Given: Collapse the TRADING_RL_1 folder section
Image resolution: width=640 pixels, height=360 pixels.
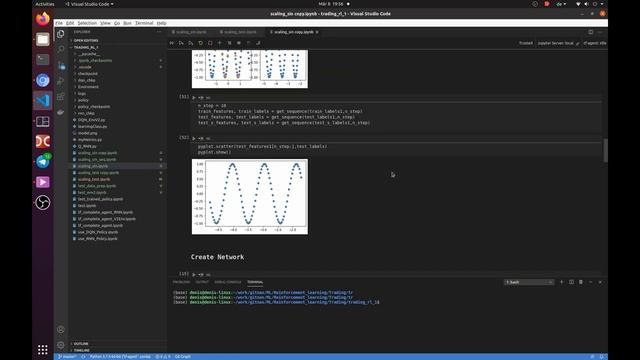Looking at the screenshot, I should (x=118, y=47).
